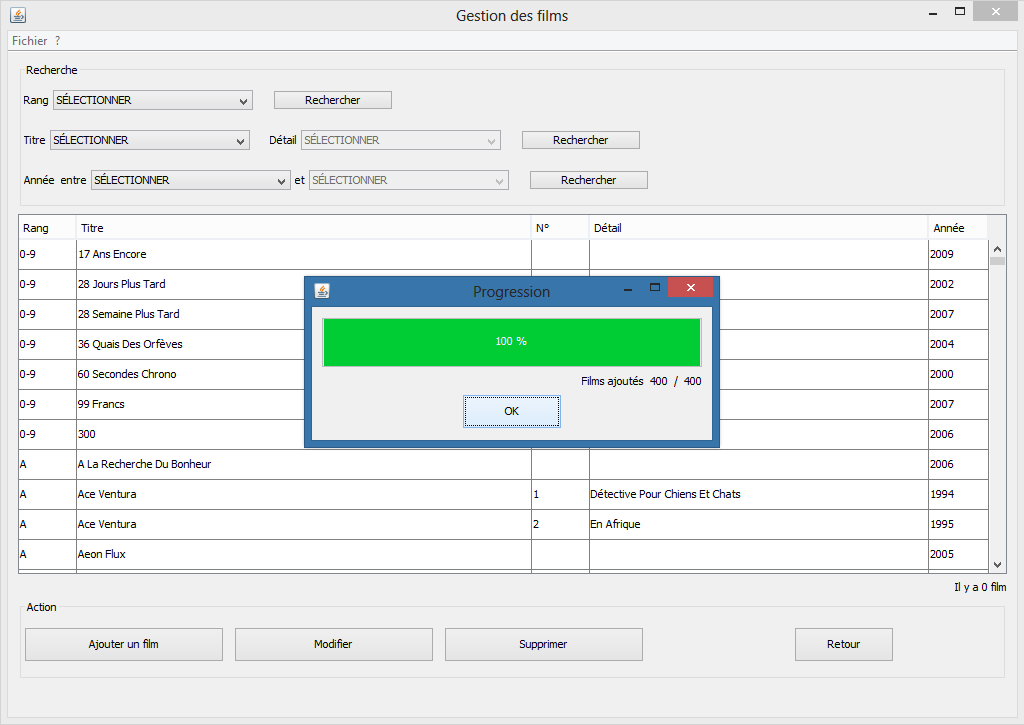Select the row '99 Francs'
1024x725 pixels.
(x=503, y=404)
